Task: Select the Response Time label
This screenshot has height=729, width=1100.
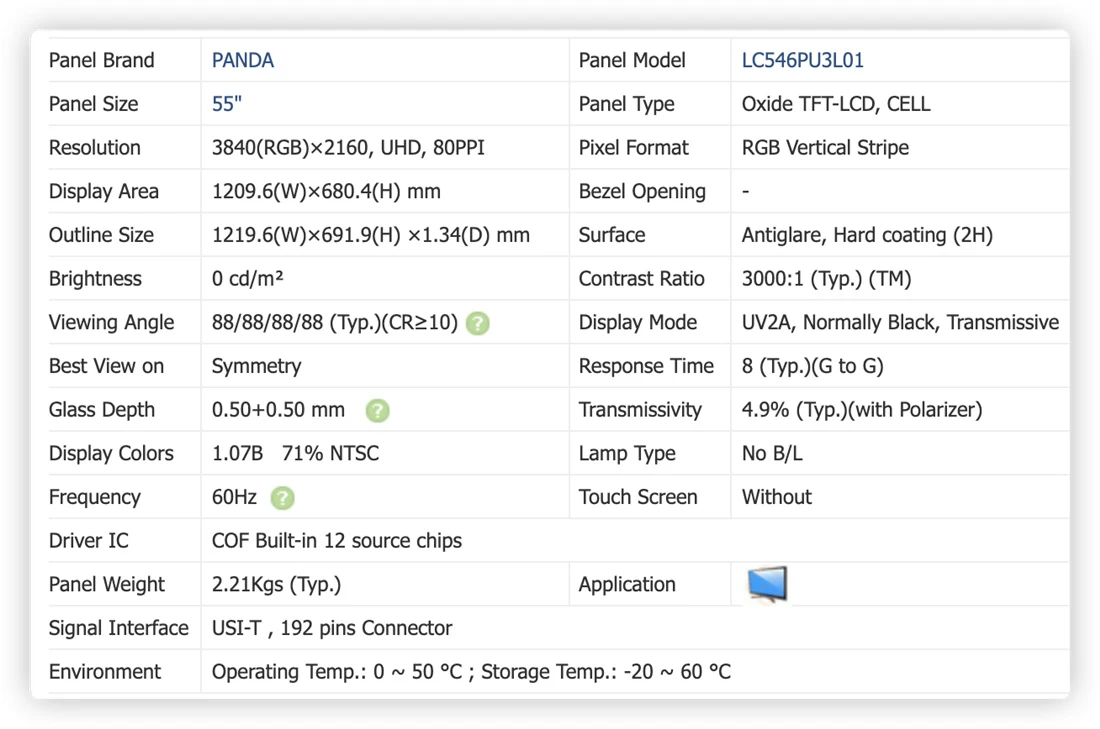Action: tap(646, 366)
